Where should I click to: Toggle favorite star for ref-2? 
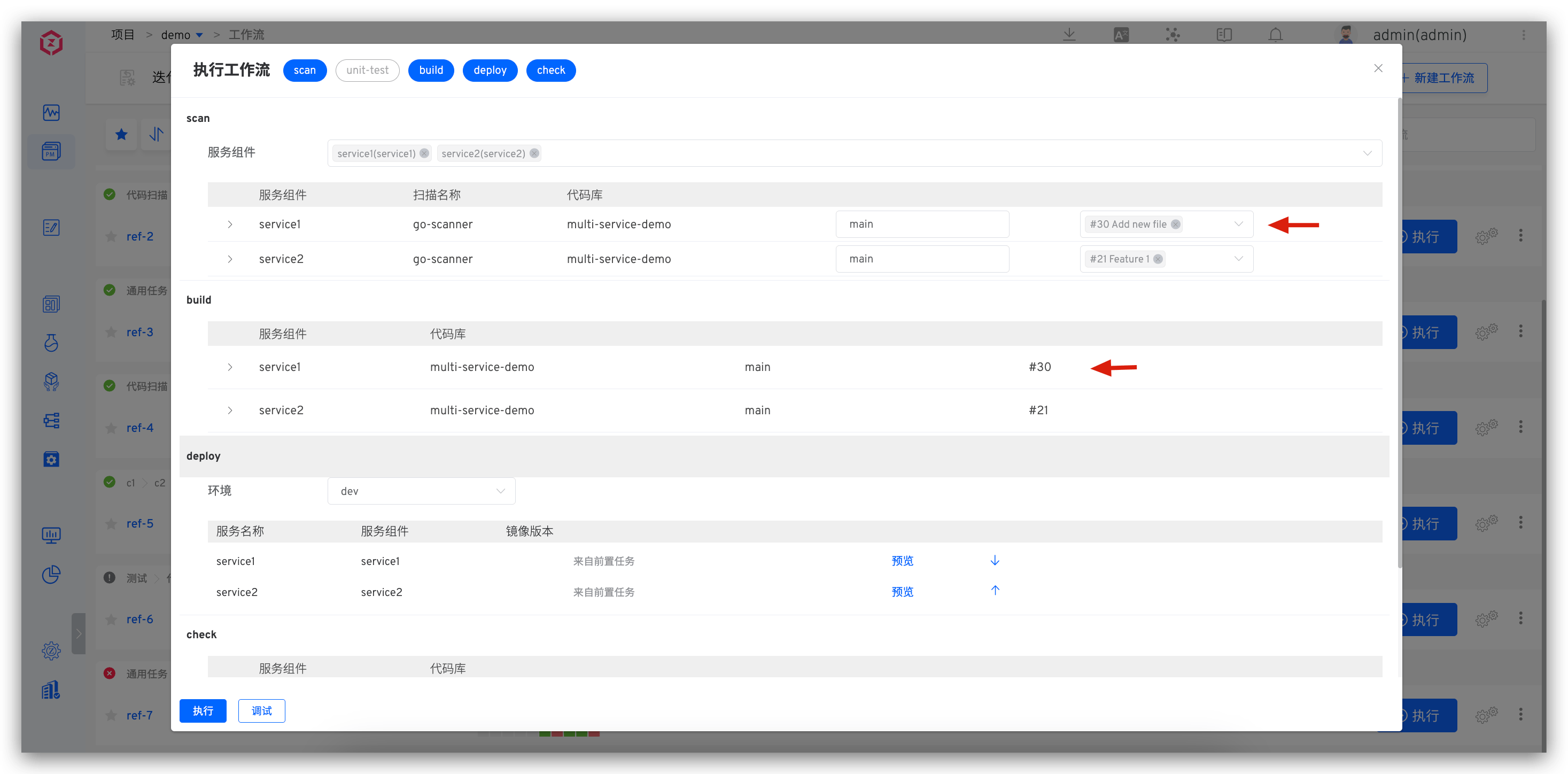pos(111,236)
